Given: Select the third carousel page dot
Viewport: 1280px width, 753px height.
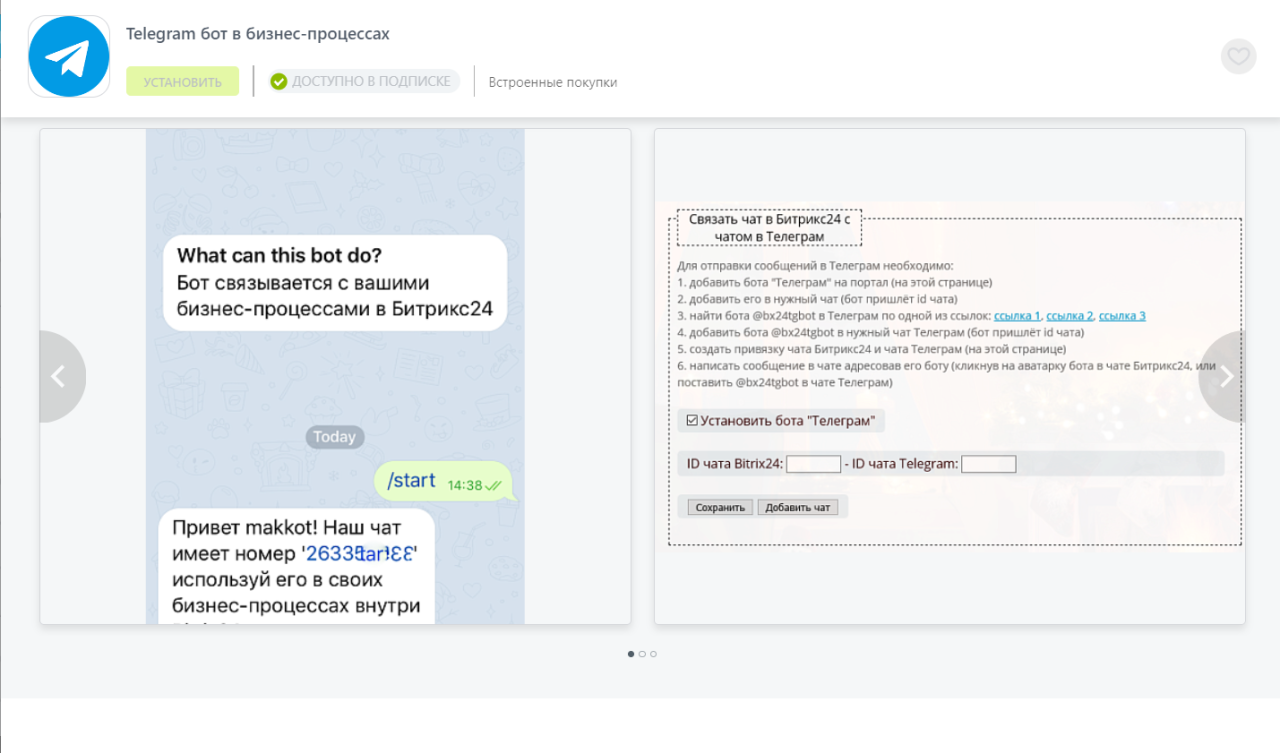Looking at the screenshot, I should click(x=653, y=654).
